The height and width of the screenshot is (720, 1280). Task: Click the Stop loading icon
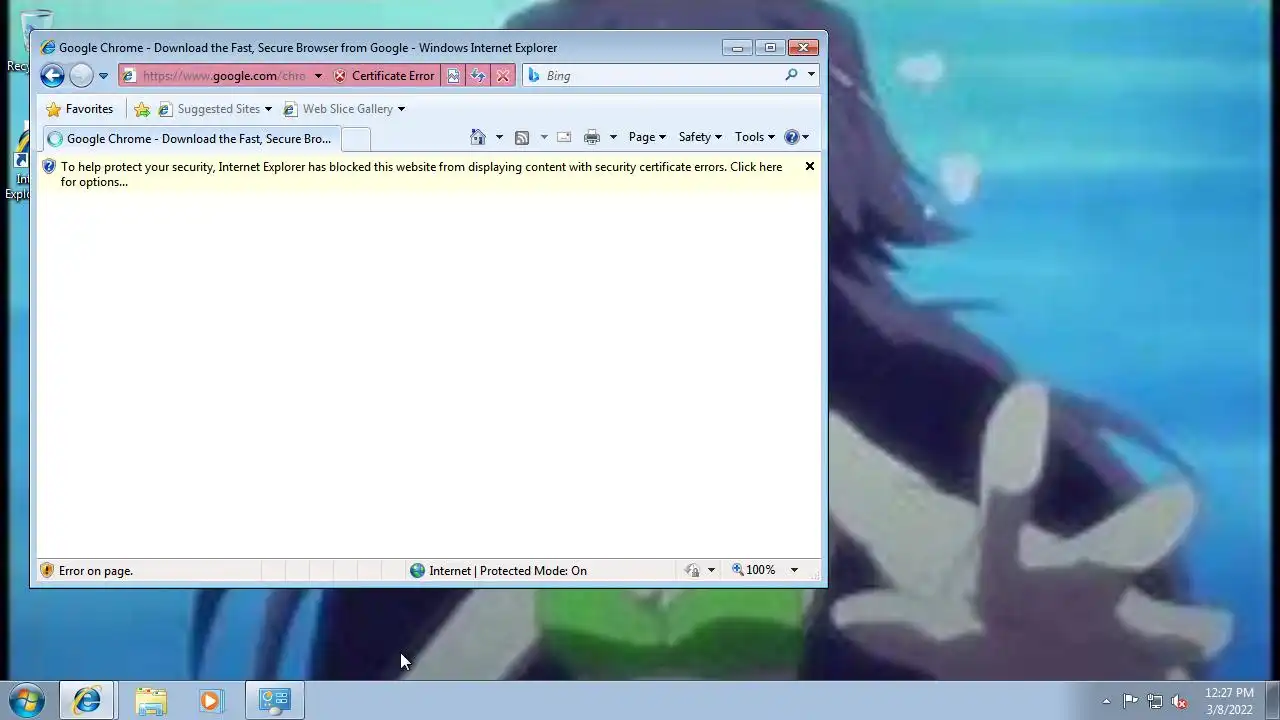click(x=503, y=76)
